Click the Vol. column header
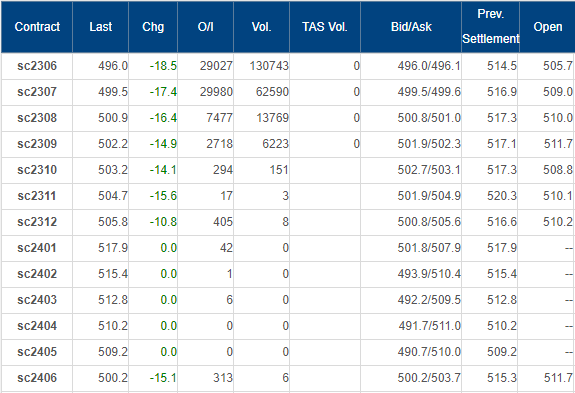The width and height of the screenshot is (575, 393). (x=261, y=27)
